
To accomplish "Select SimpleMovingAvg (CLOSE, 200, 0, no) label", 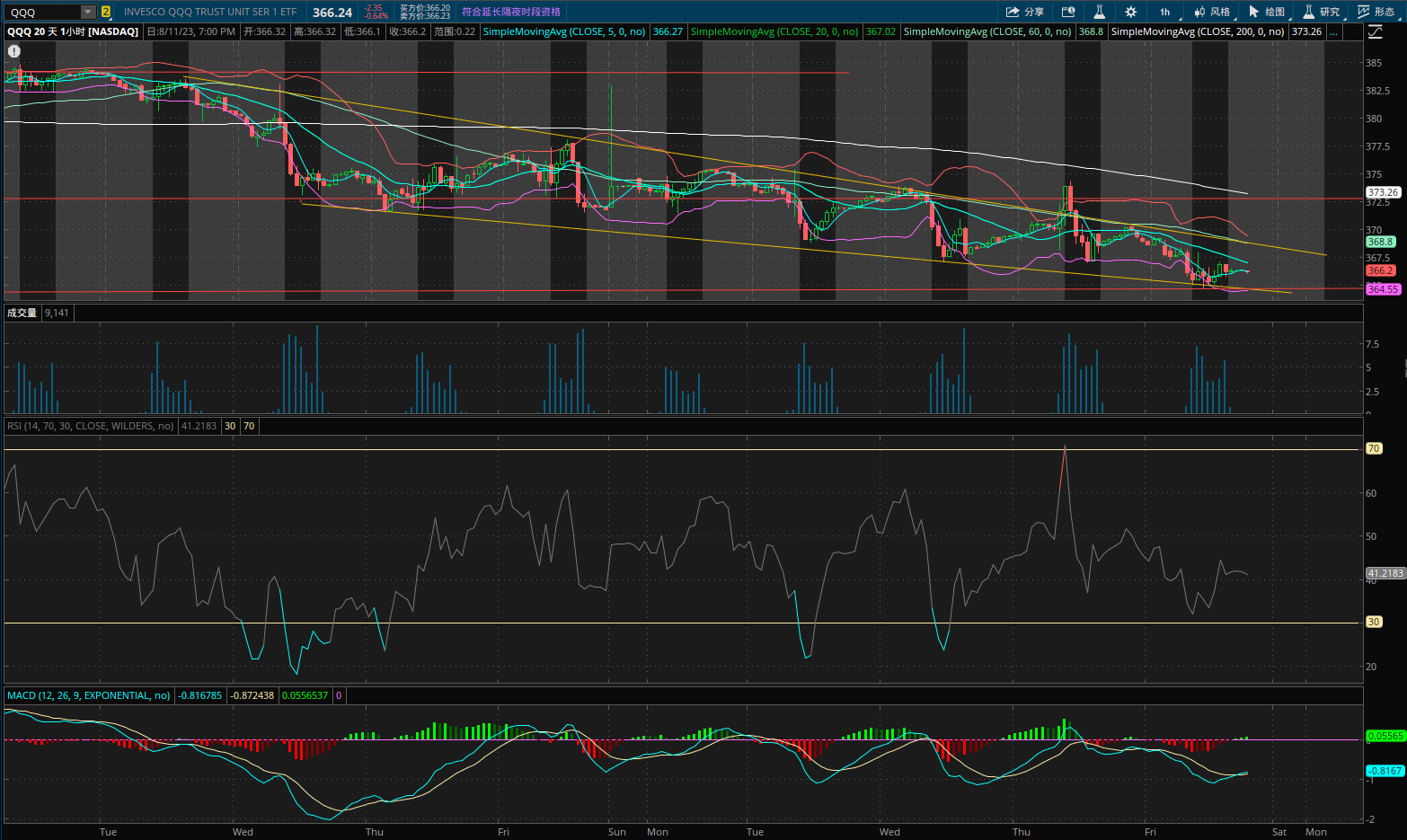I will pyautogui.click(x=1198, y=31).
